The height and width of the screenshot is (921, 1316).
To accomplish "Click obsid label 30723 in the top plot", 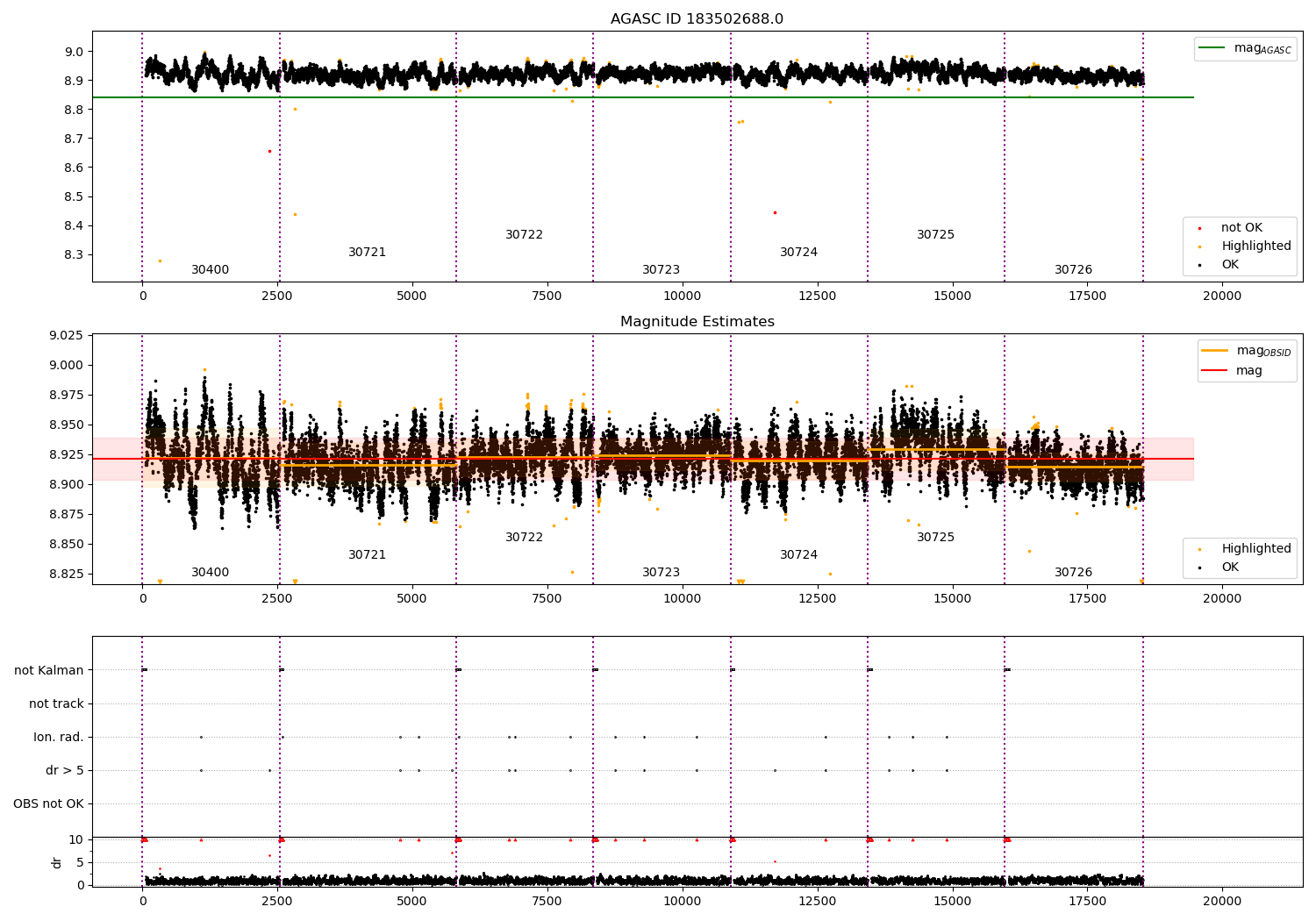I will pos(662,270).
